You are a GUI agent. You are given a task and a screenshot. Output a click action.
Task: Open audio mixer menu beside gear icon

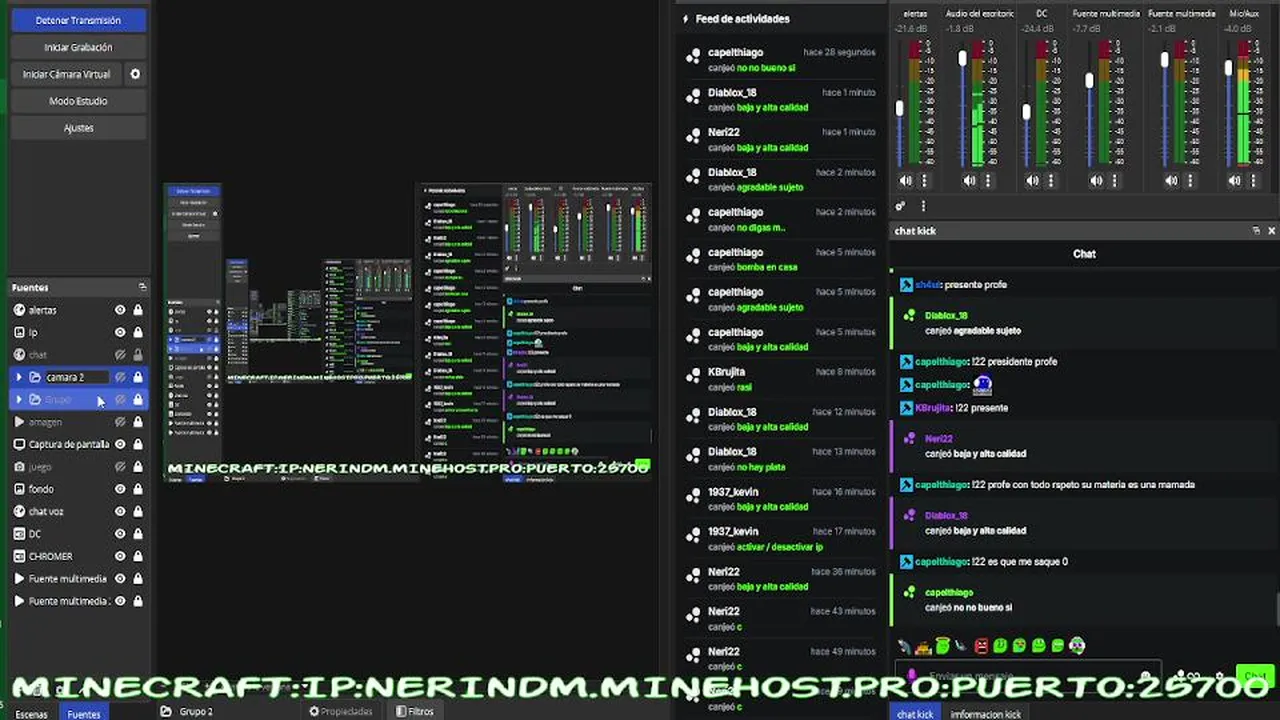(923, 206)
